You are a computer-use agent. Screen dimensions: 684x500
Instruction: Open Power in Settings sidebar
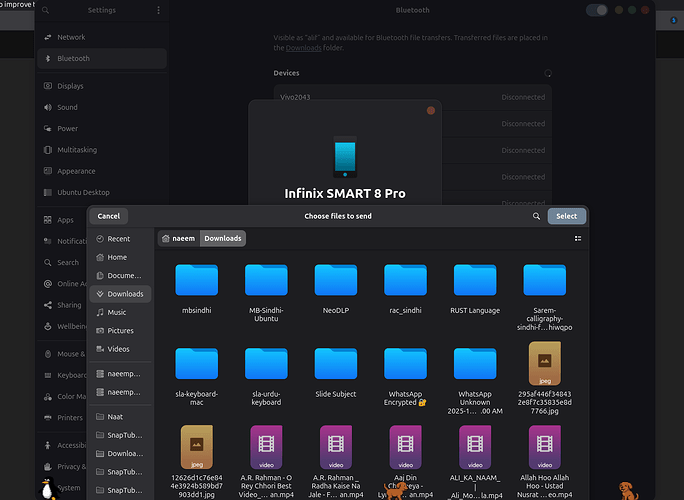coord(102,129)
